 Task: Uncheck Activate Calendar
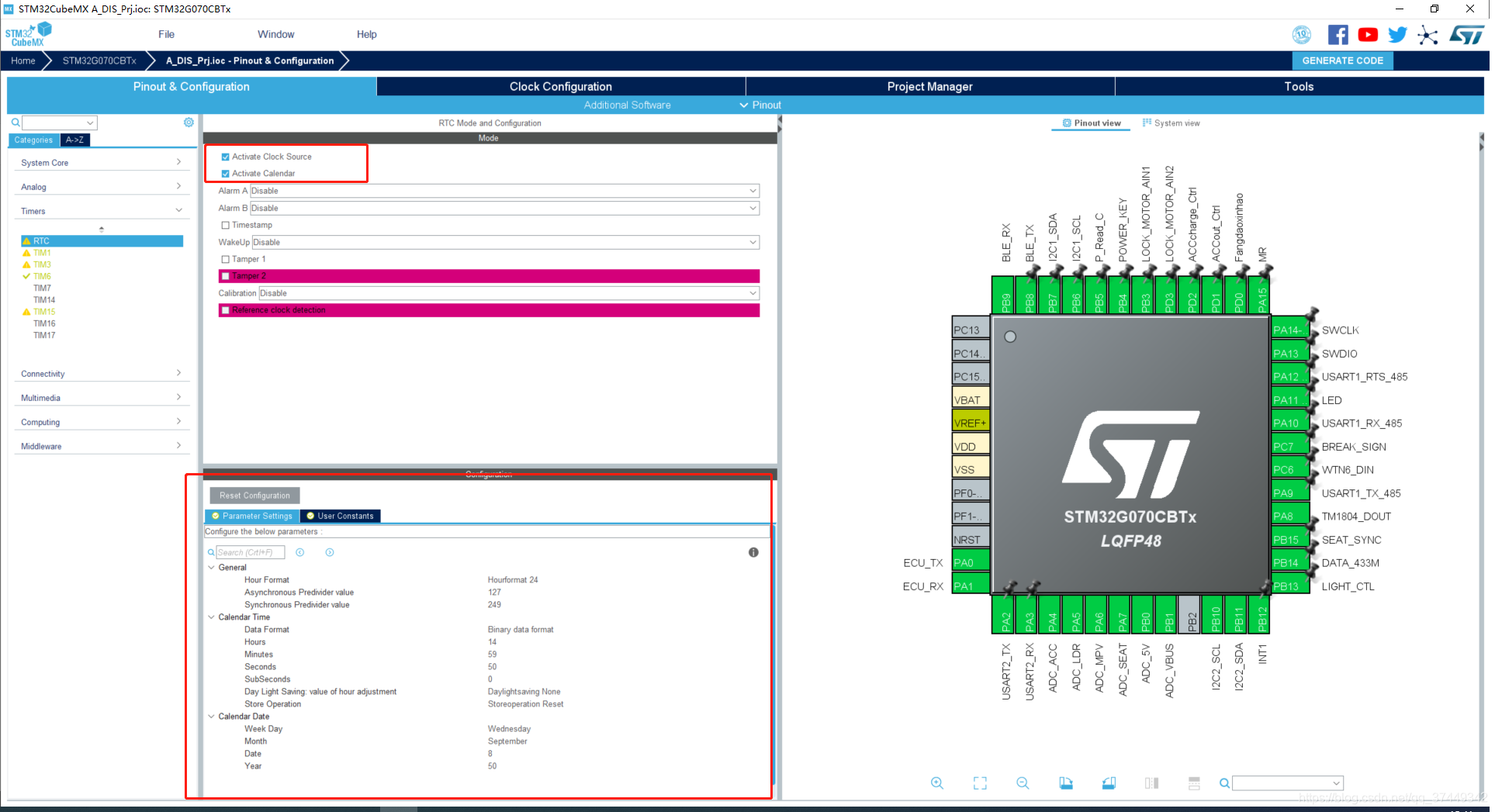coord(225,174)
